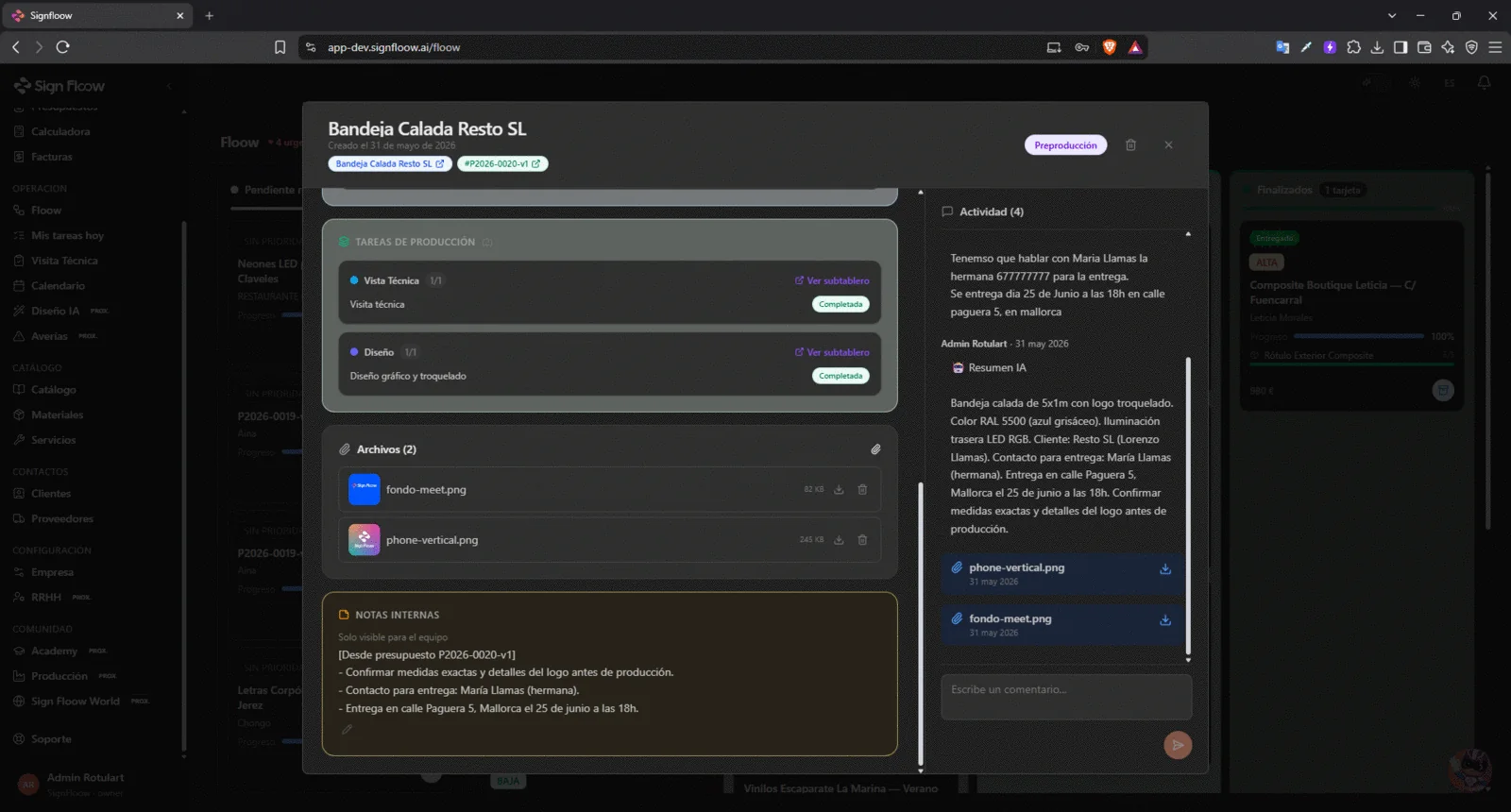Screen dimensions: 1511x812
Task: Open the #P2026-0020-v1 budget link
Action: click(x=502, y=163)
